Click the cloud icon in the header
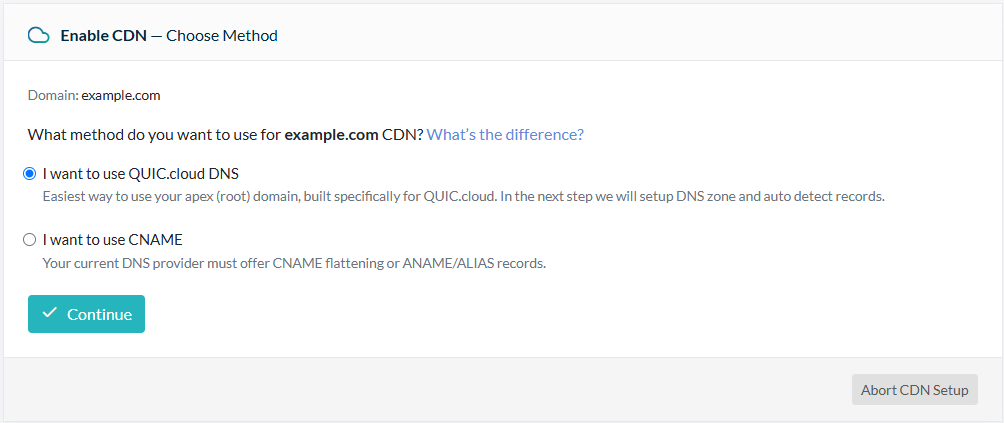Viewport: 1004px width, 423px height. (x=39, y=35)
